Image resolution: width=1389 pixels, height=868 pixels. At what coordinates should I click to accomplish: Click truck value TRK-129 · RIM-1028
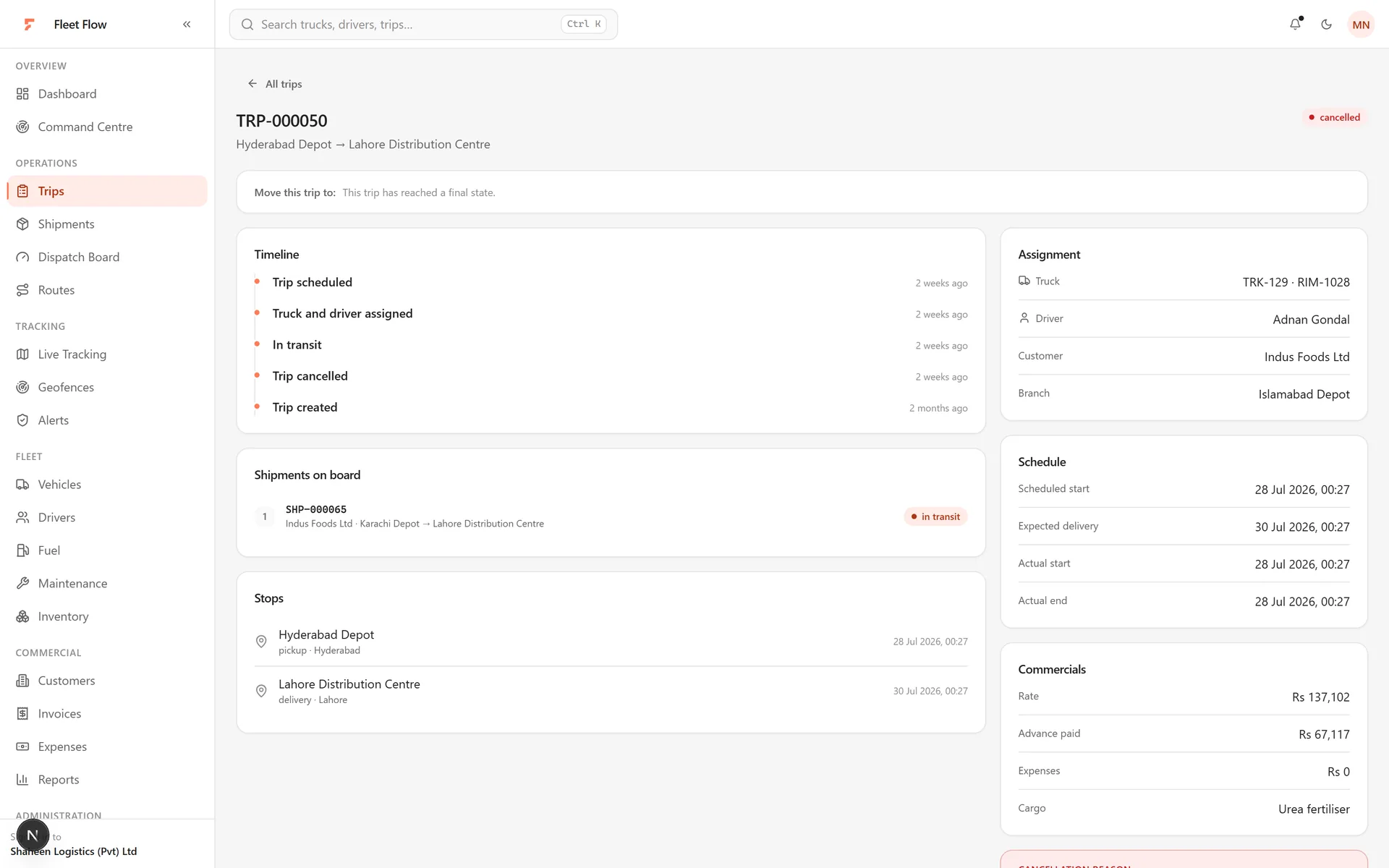pyautogui.click(x=1296, y=282)
